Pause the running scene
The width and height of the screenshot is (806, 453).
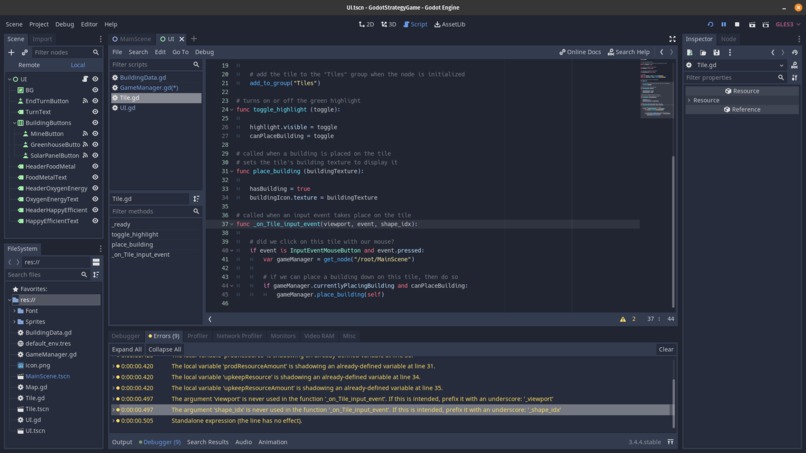(x=724, y=24)
